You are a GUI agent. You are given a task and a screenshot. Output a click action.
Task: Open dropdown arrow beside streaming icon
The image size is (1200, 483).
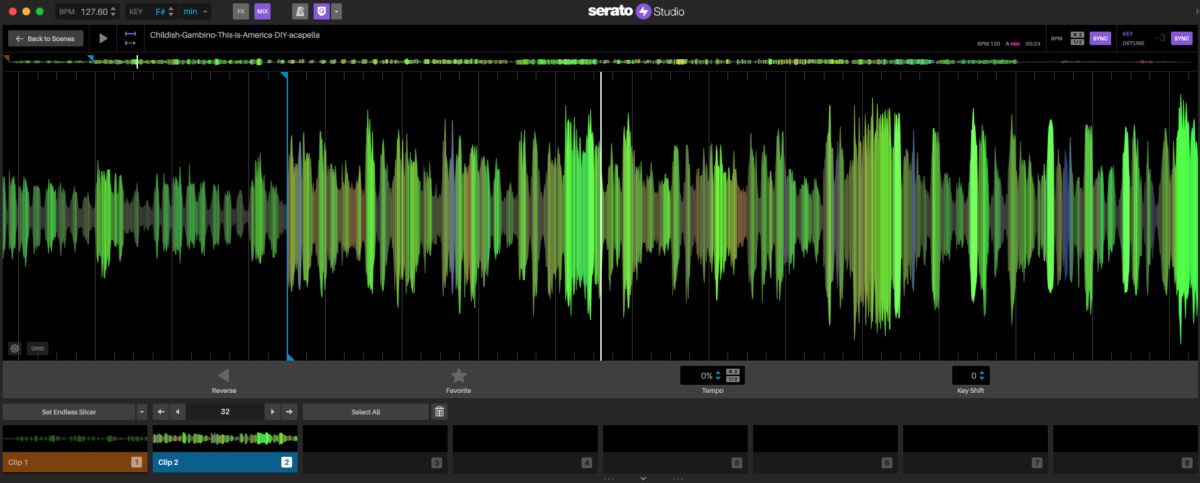click(337, 11)
